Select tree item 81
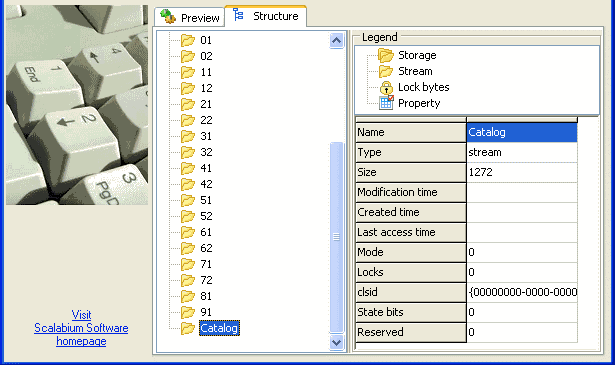Image resolution: width=615 pixels, height=365 pixels. pyautogui.click(x=206, y=296)
